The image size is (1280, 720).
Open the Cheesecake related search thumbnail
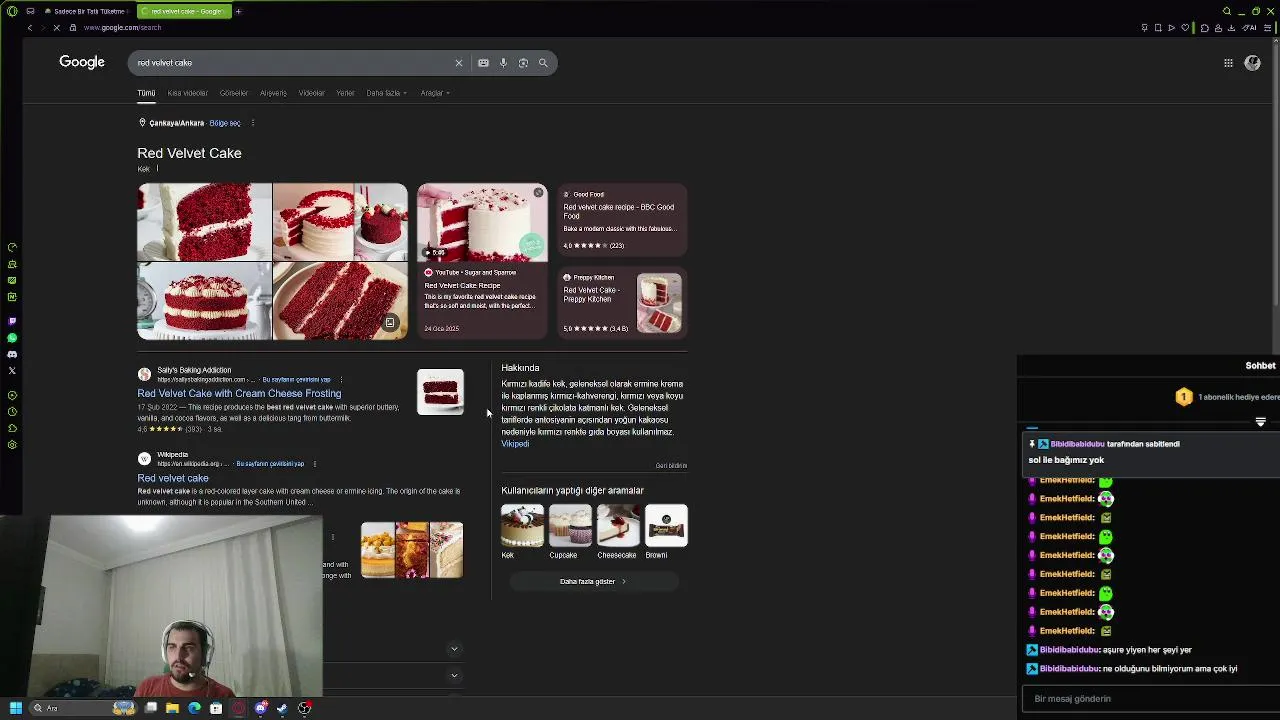tap(618, 526)
